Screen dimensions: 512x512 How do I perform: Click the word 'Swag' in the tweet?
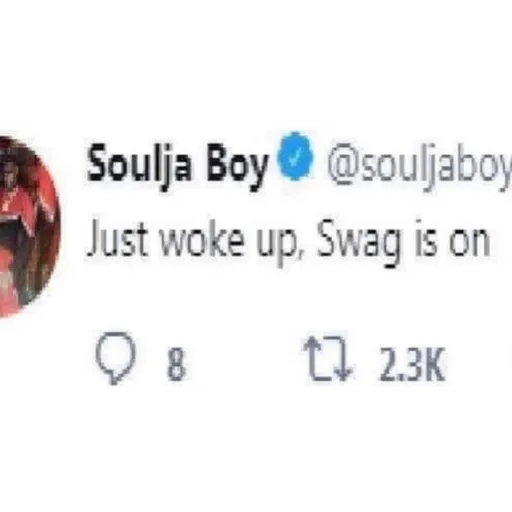tap(359, 242)
